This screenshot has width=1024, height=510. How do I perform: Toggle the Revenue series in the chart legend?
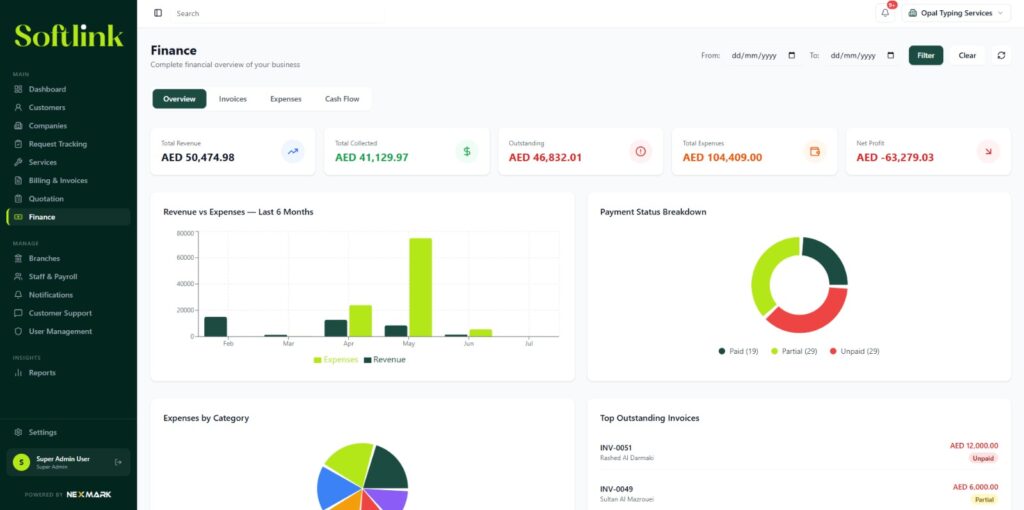(385, 360)
